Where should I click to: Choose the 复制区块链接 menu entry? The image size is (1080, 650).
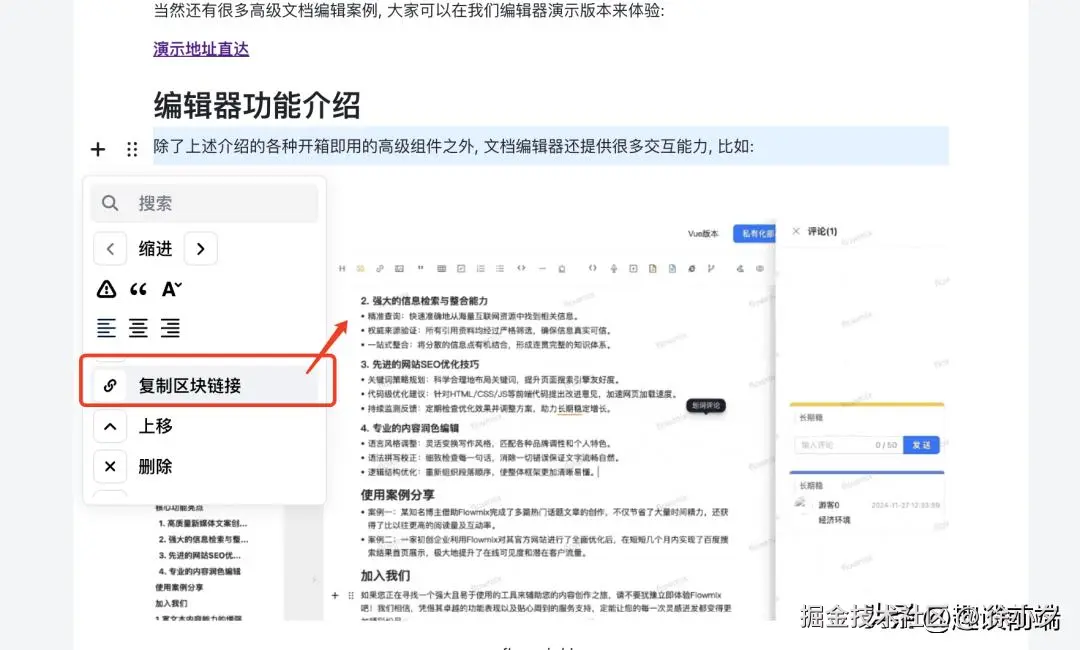(205, 385)
